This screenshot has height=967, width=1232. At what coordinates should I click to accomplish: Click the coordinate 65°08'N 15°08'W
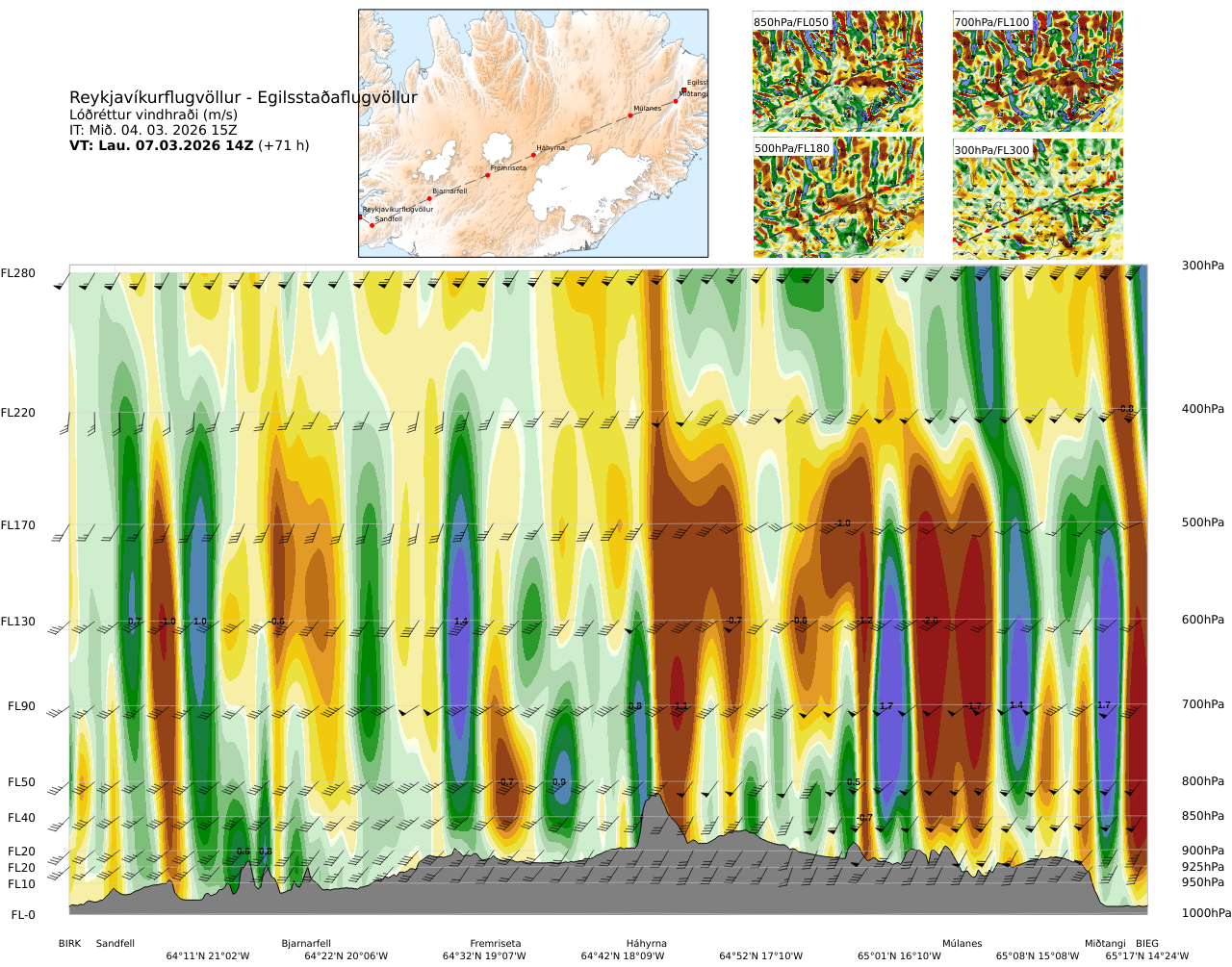(x=1038, y=956)
